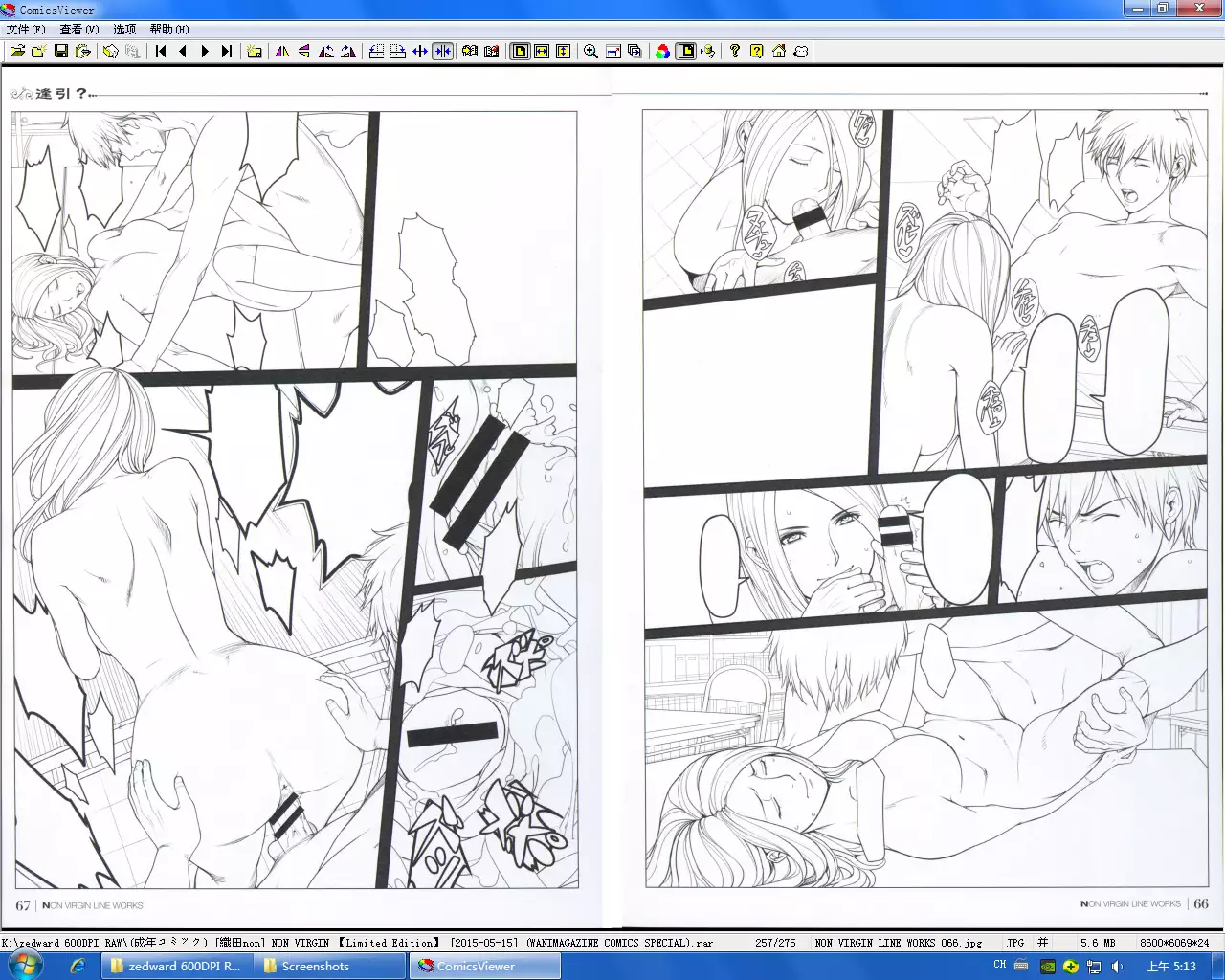Jump to the last page
Image resolution: width=1225 pixels, height=980 pixels.
(x=227, y=52)
